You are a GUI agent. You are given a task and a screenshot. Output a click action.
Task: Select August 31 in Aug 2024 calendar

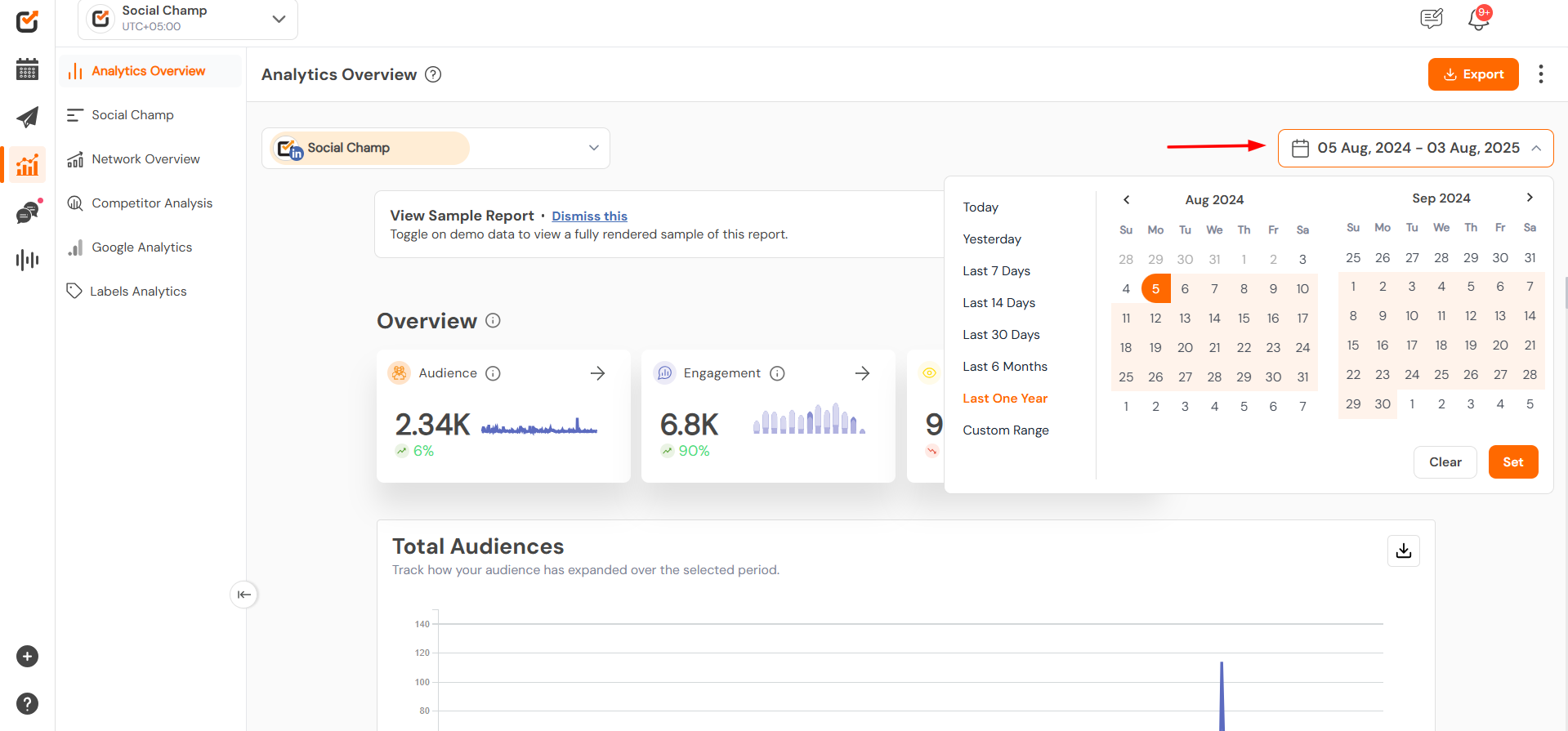(1302, 377)
